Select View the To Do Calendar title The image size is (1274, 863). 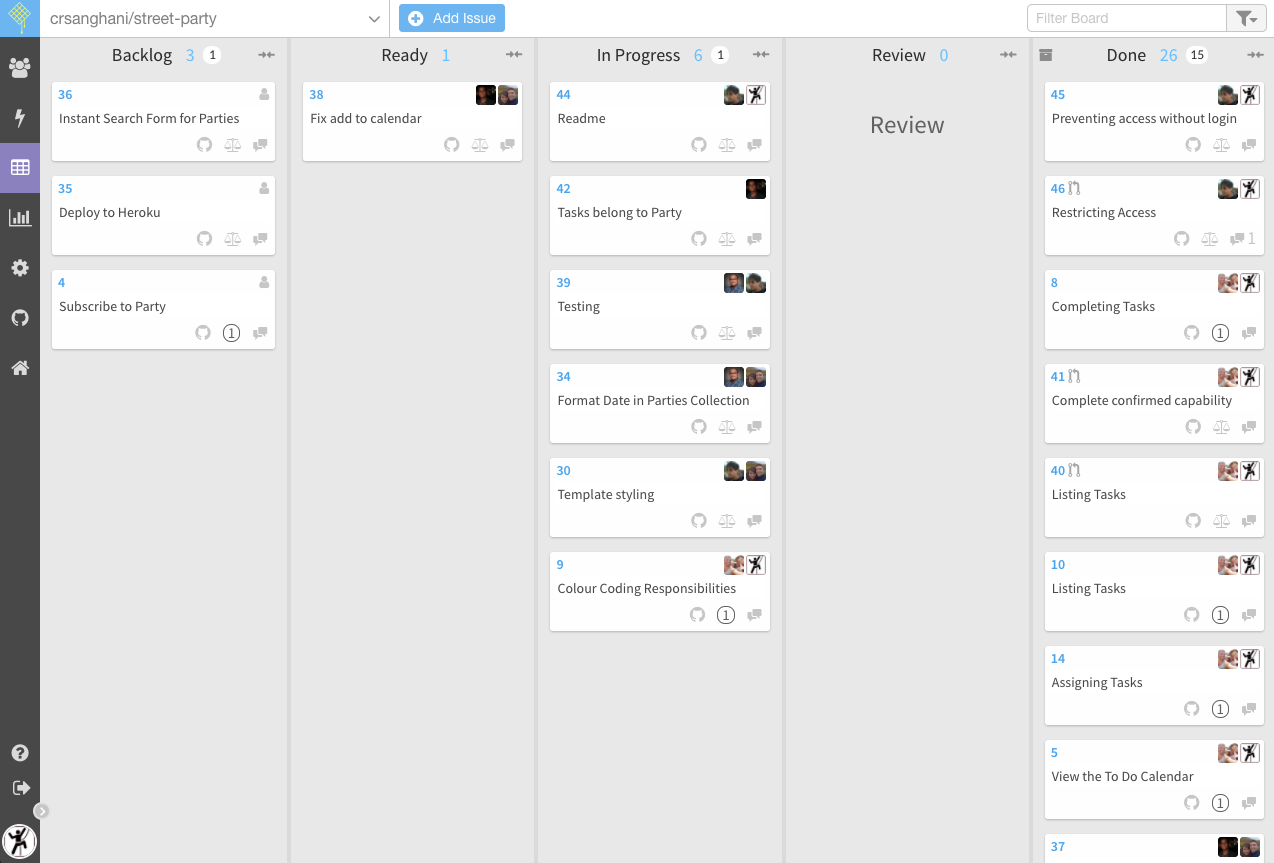[1122, 776]
